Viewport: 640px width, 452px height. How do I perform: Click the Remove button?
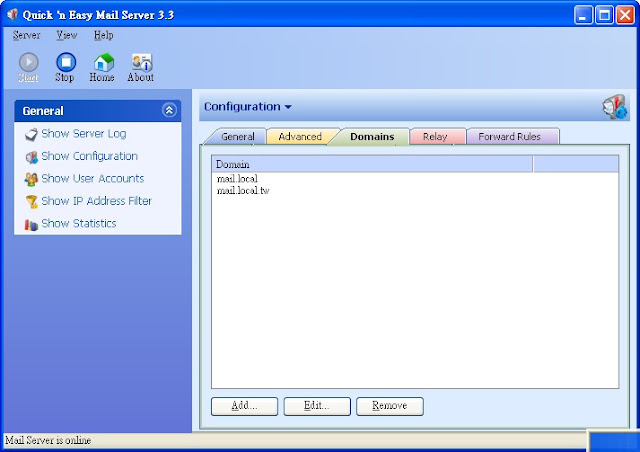point(389,406)
